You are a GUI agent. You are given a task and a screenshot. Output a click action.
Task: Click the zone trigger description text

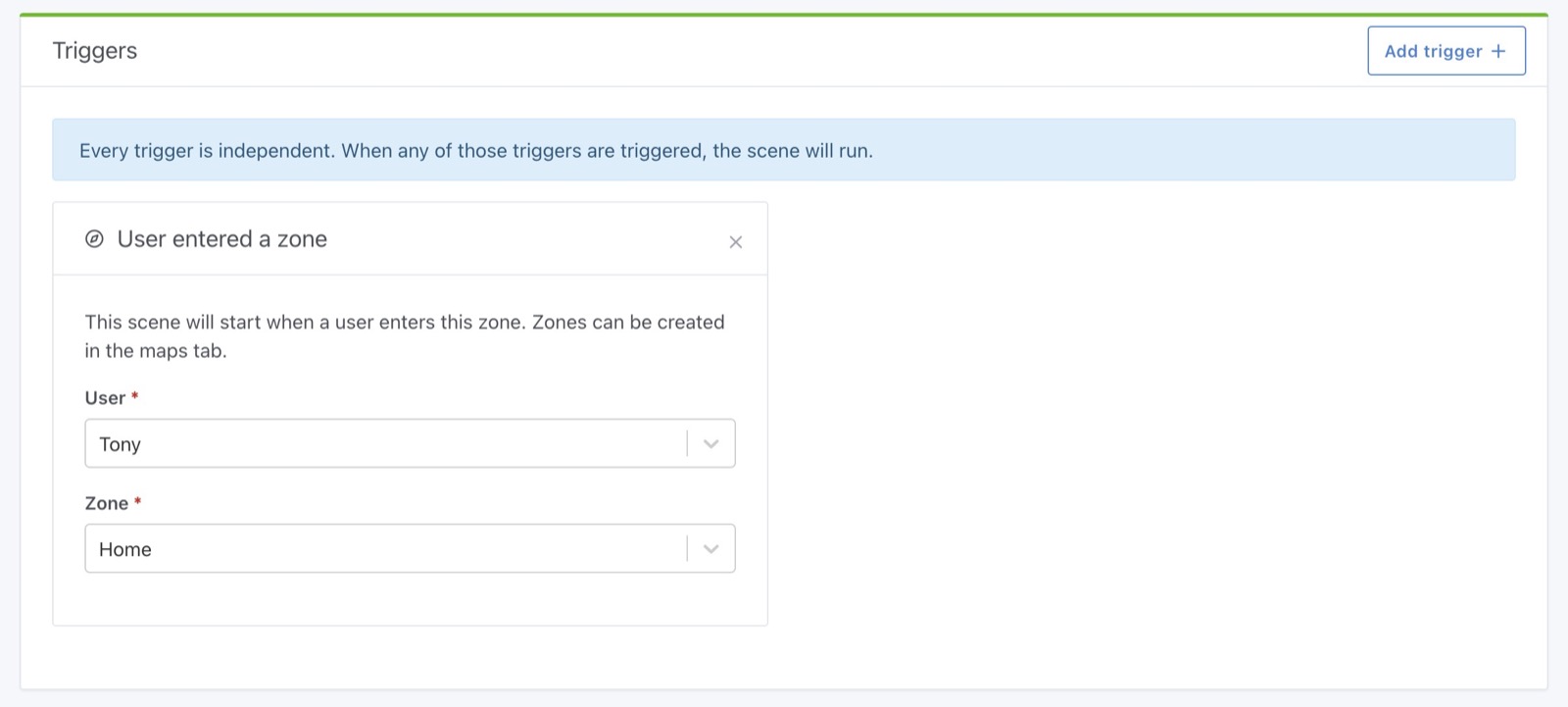(404, 335)
